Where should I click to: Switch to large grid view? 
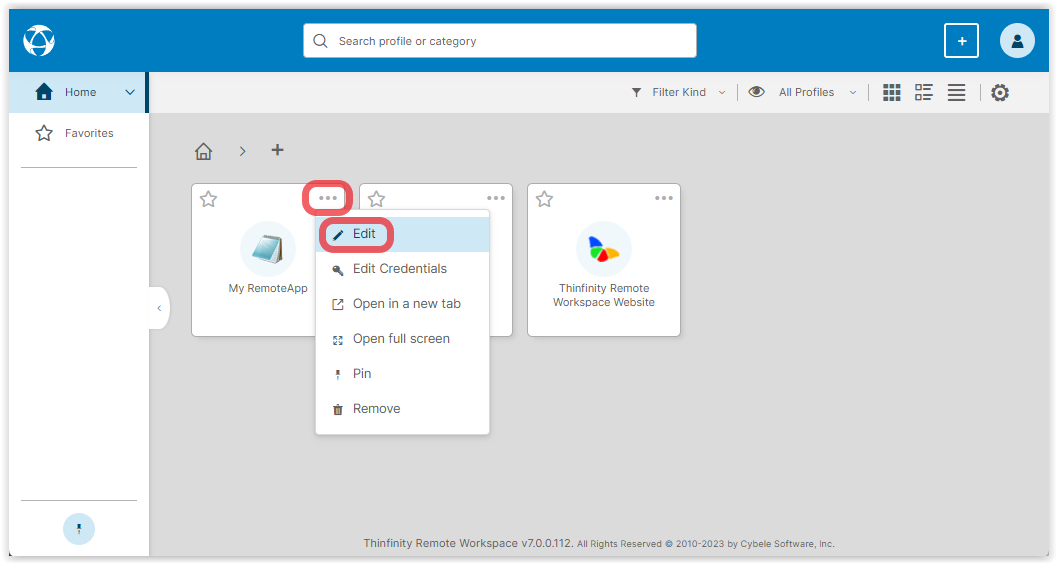click(x=892, y=92)
